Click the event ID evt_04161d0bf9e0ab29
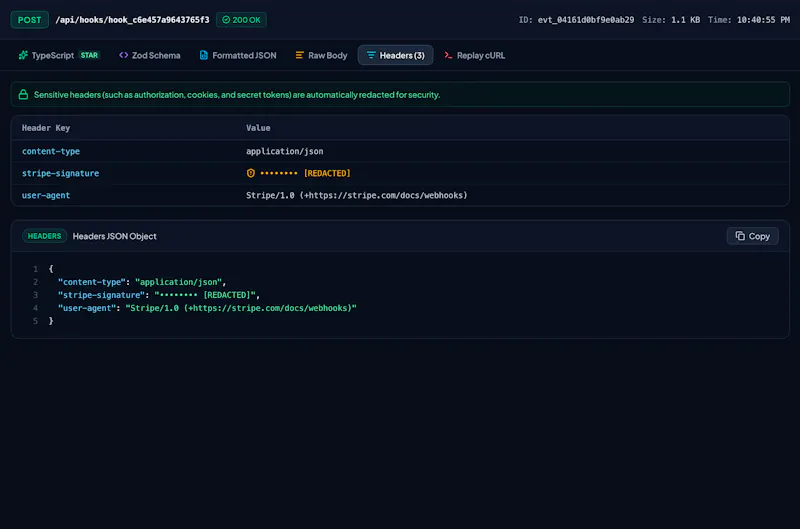This screenshot has height=529, width=800. pos(586,20)
